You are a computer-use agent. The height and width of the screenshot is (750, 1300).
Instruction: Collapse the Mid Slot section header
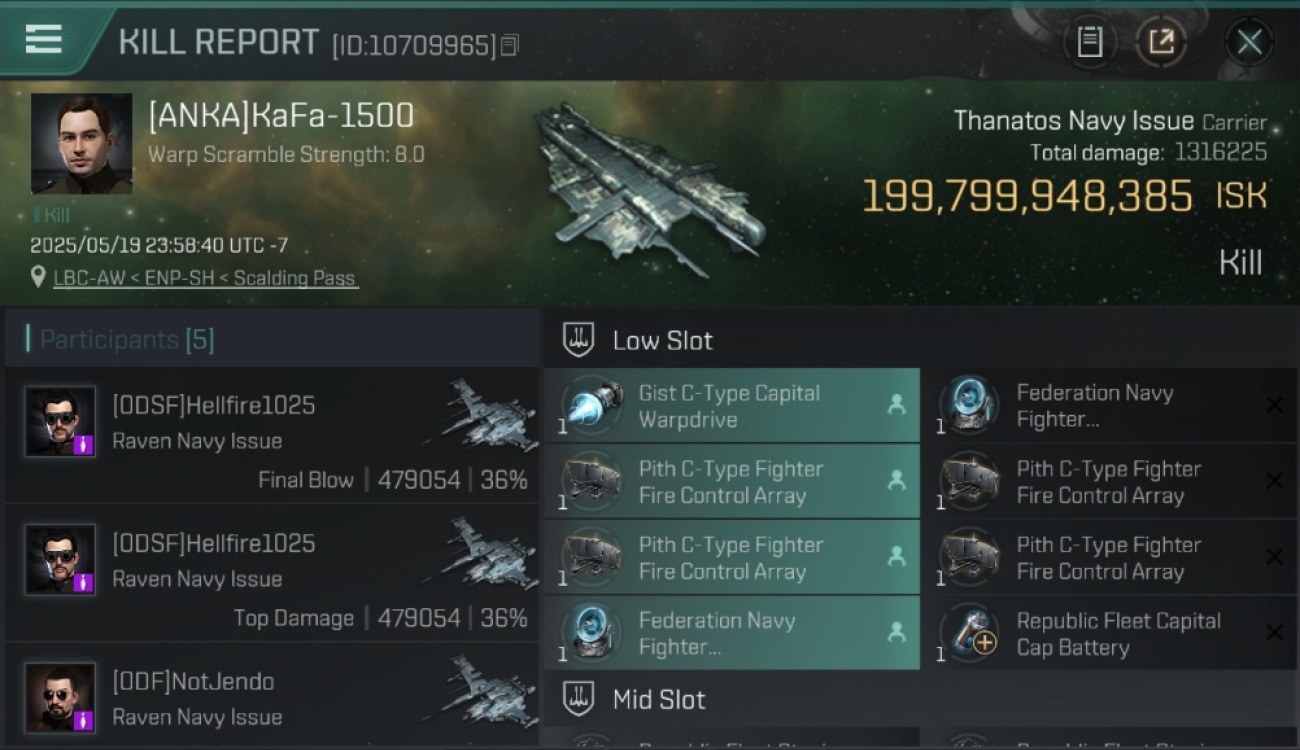pos(920,699)
